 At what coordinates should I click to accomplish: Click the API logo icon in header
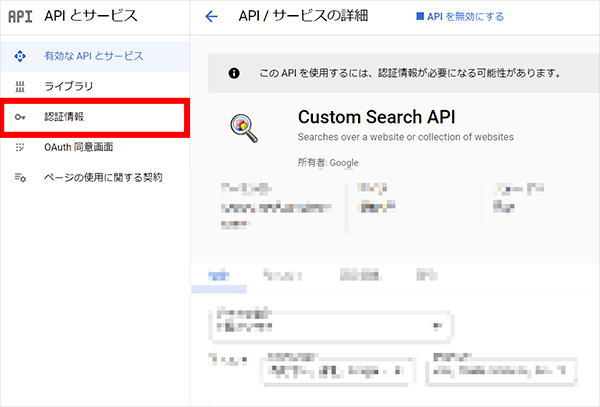point(20,16)
